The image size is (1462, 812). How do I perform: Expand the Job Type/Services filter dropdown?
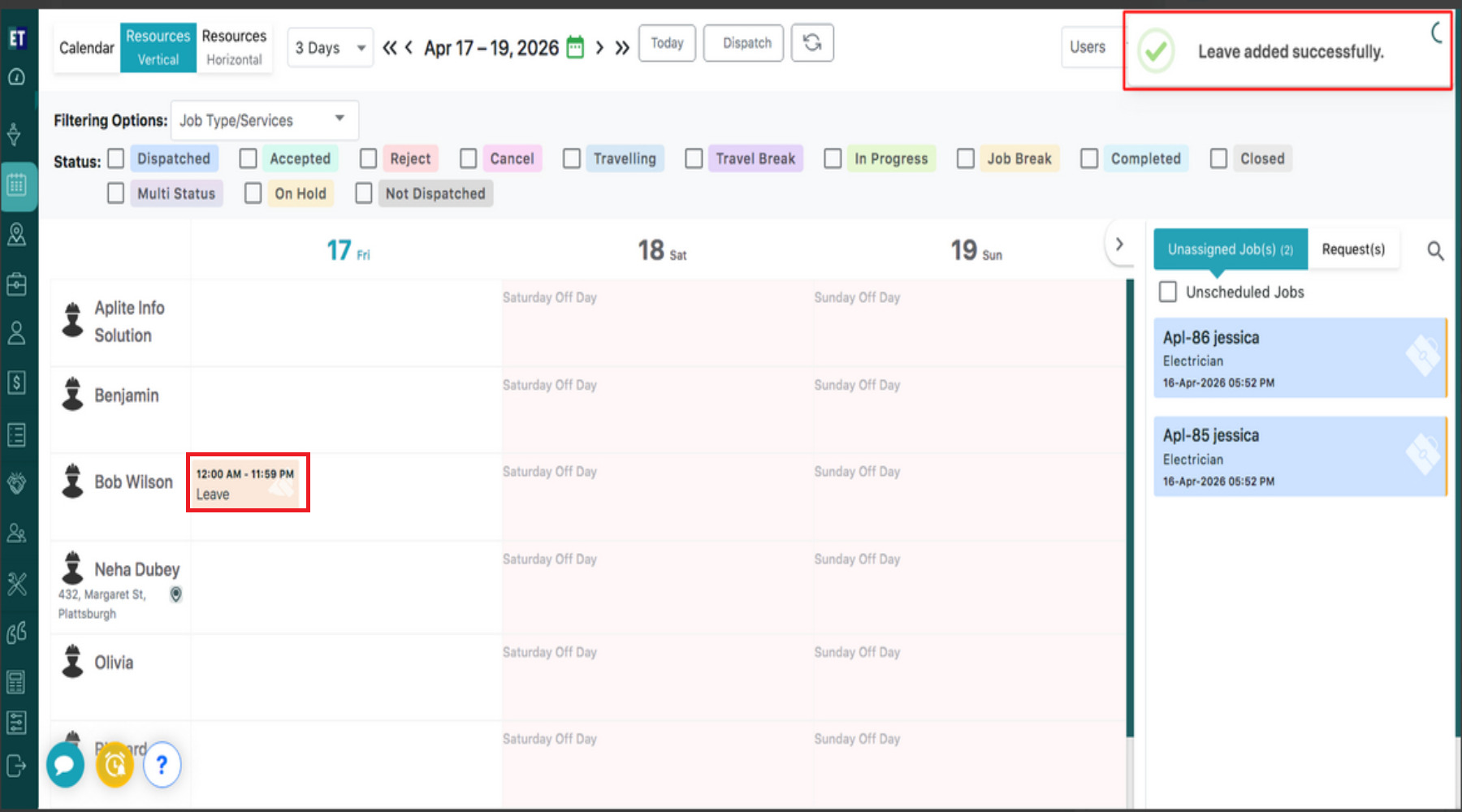(264, 120)
